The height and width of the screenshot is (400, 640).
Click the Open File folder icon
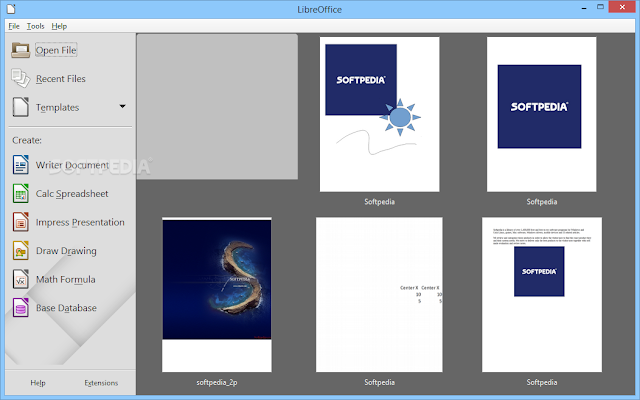[20, 50]
